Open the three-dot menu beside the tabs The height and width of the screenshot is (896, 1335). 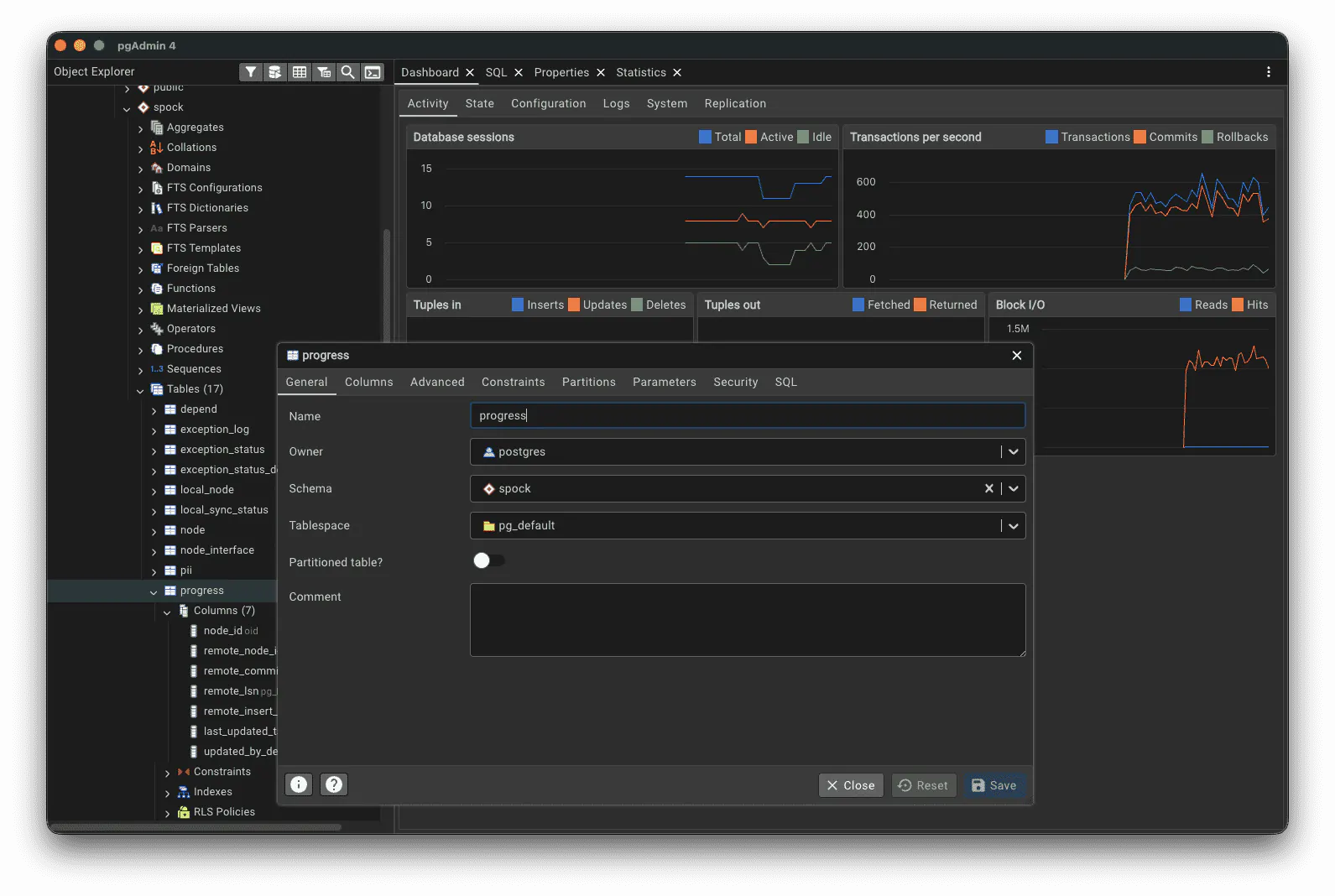(1269, 72)
